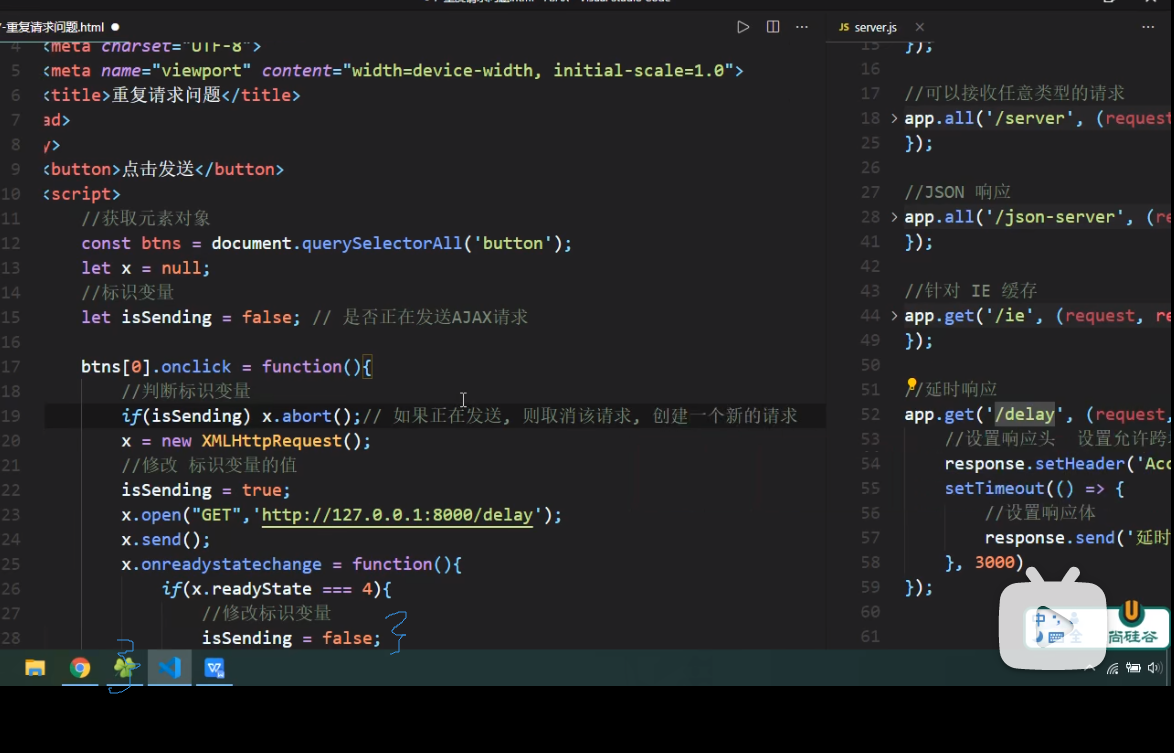Click onreadystatechange on line 25
This screenshot has height=753, width=1174.
click(231, 564)
